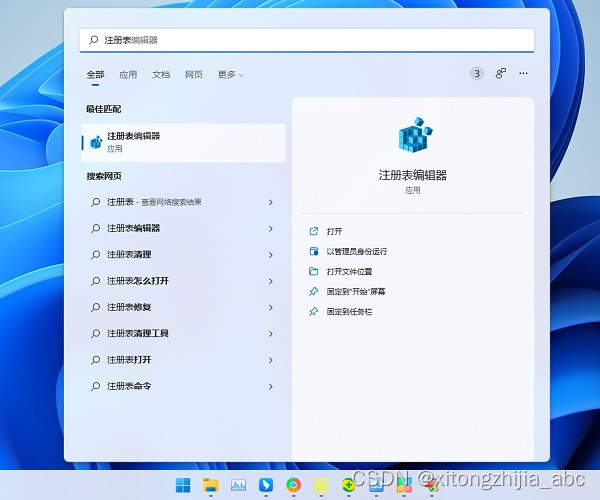Expand chevron next to 注册表 - 查看网络搜索结果
The height and width of the screenshot is (500, 600).
pyautogui.click(x=271, y=202)
